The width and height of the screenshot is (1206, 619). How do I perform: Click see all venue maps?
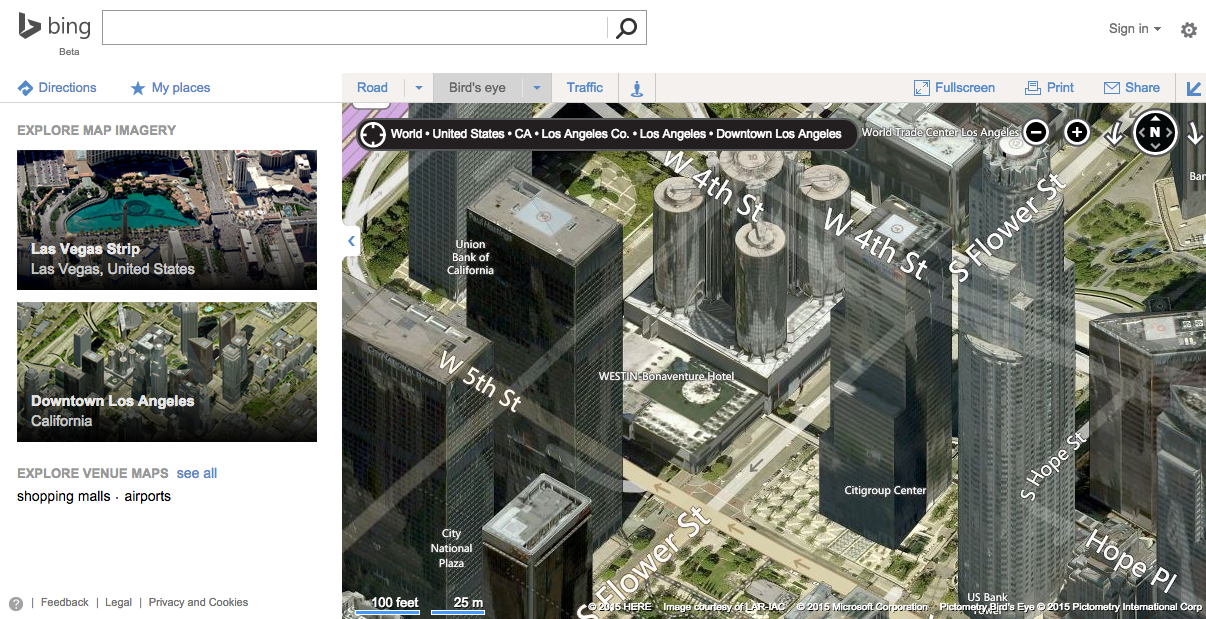click(x=197, y=473)
